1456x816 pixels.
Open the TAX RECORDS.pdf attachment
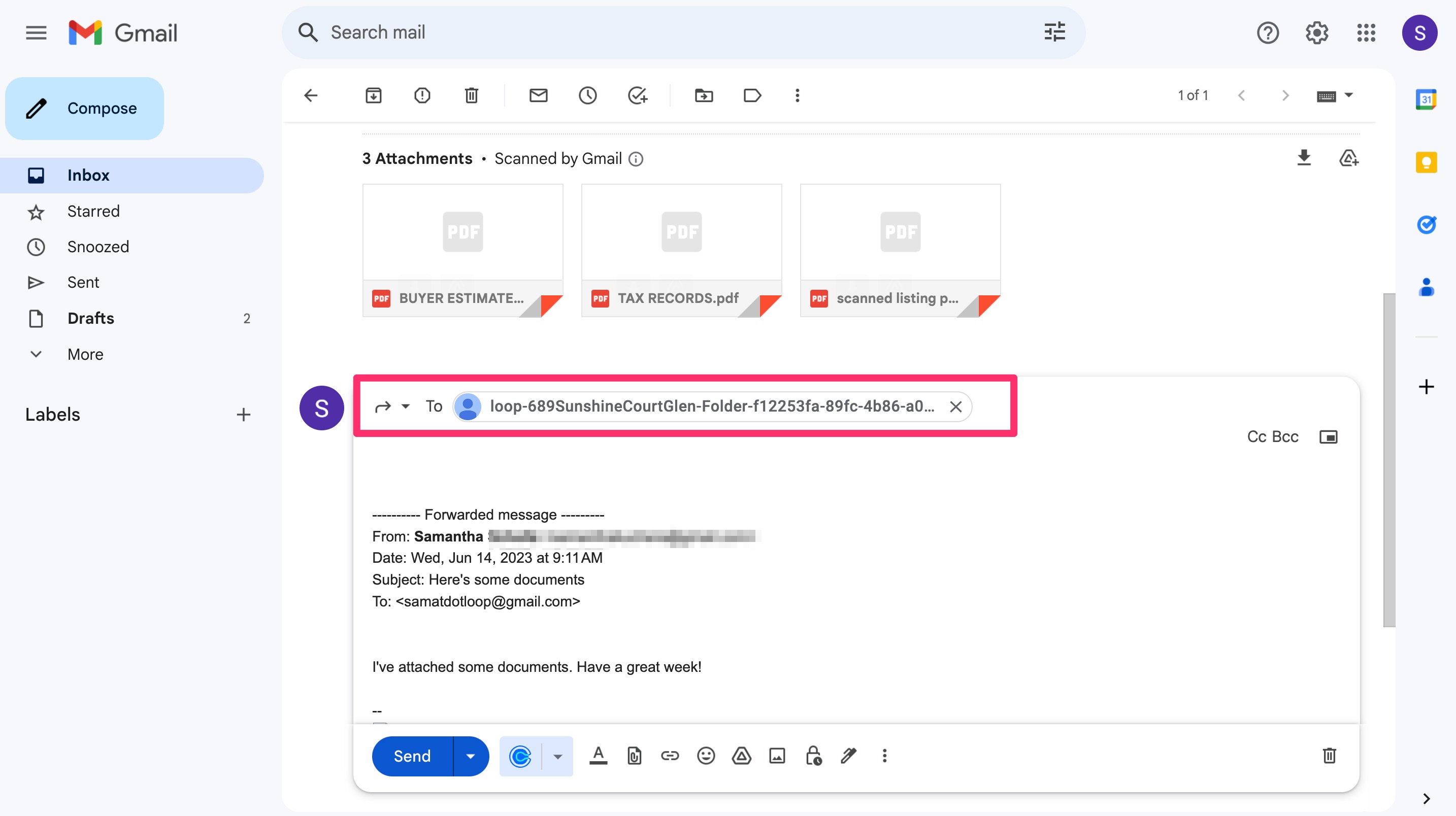point(681,250)
